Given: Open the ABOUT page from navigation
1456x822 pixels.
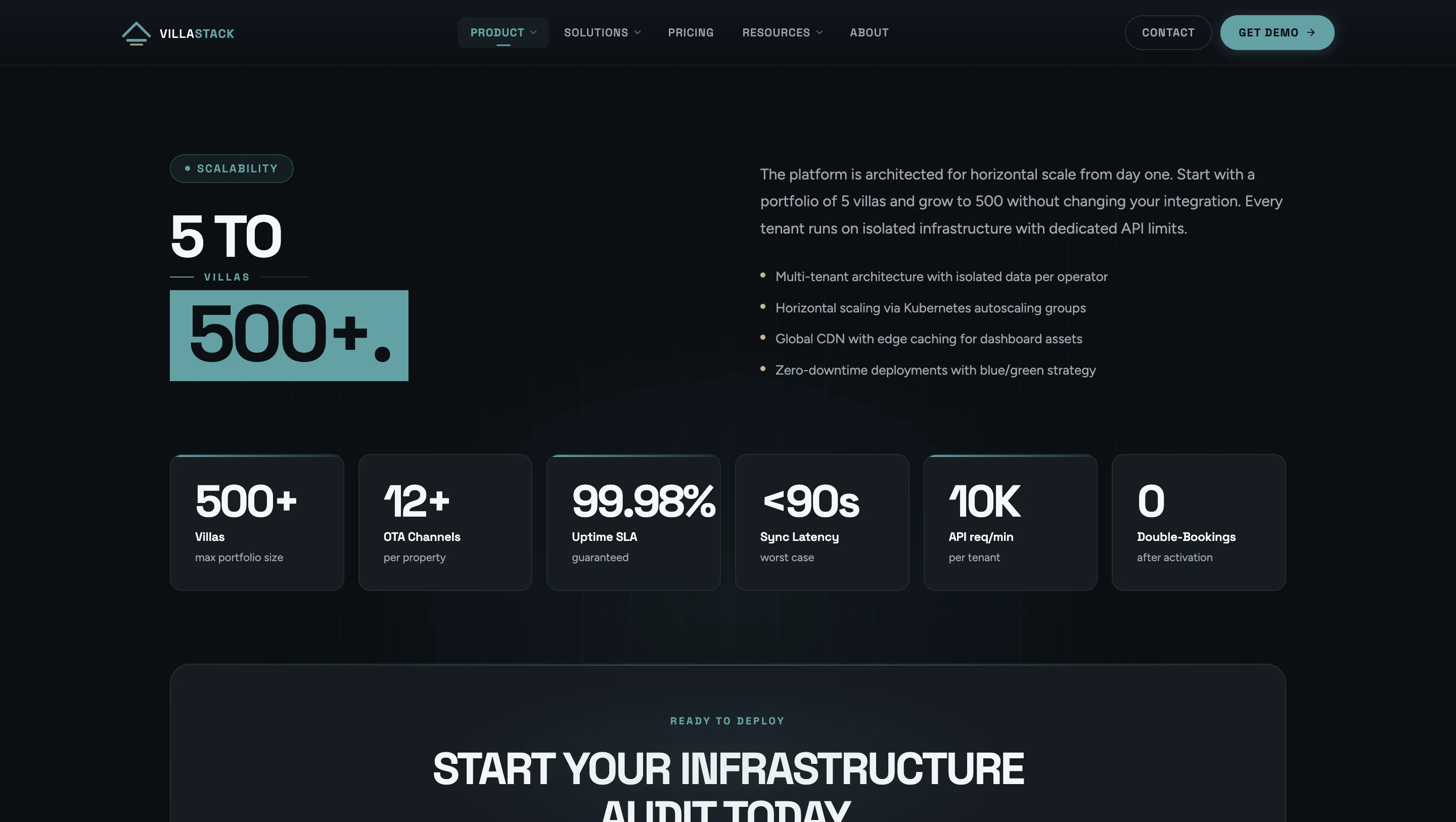Looking at the screenshot, I should [x=869, y=32].
